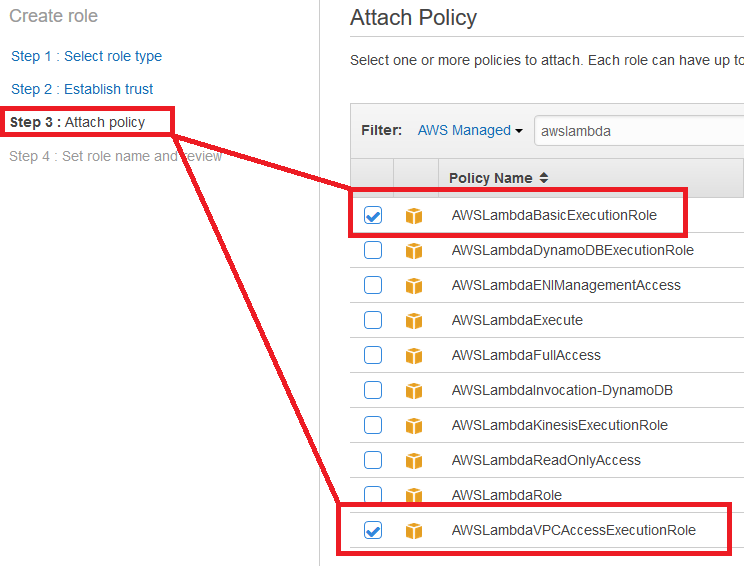Image resolution: width=744 pixels, height=566 pixels.
Task: Click the AWSLambdaKinesisExecutionRole policy box icon
Action: click(414, 426)
